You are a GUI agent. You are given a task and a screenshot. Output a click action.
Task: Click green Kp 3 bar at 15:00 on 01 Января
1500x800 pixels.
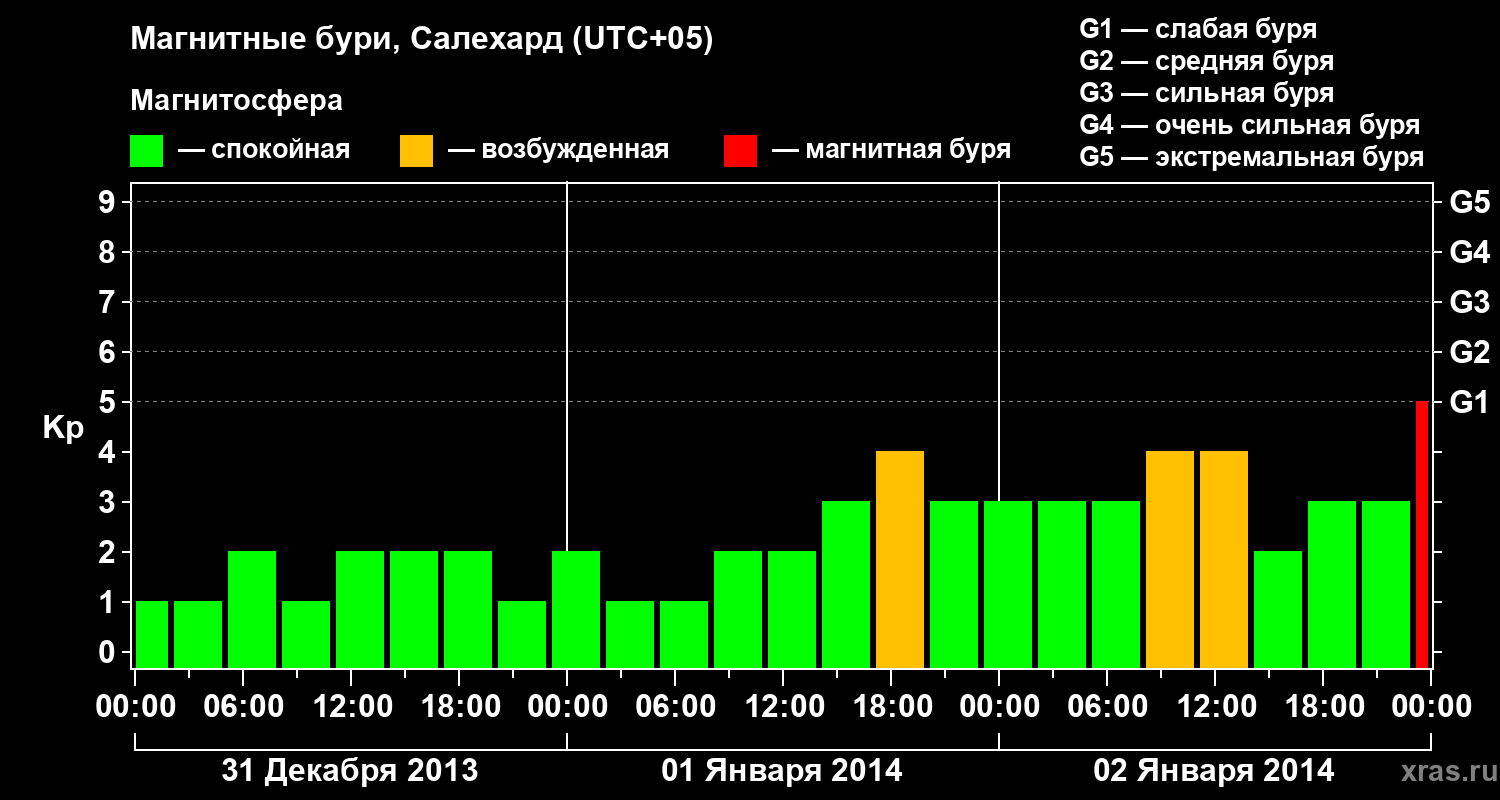click(x=846, y=585)
